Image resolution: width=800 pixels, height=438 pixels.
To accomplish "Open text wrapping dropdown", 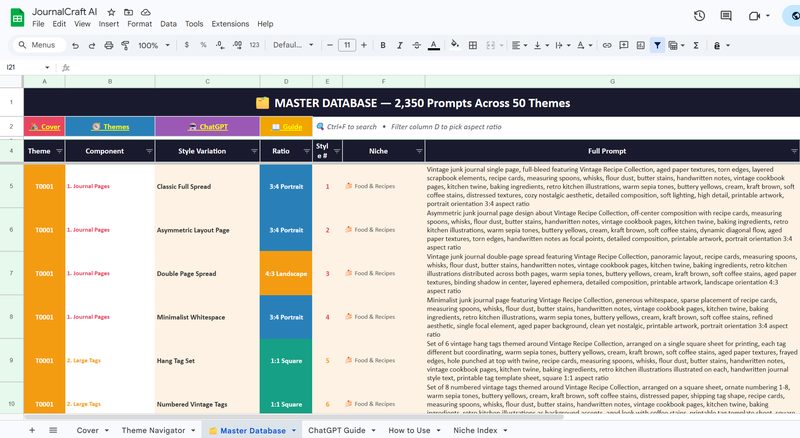I will click(x=563, y=45).
